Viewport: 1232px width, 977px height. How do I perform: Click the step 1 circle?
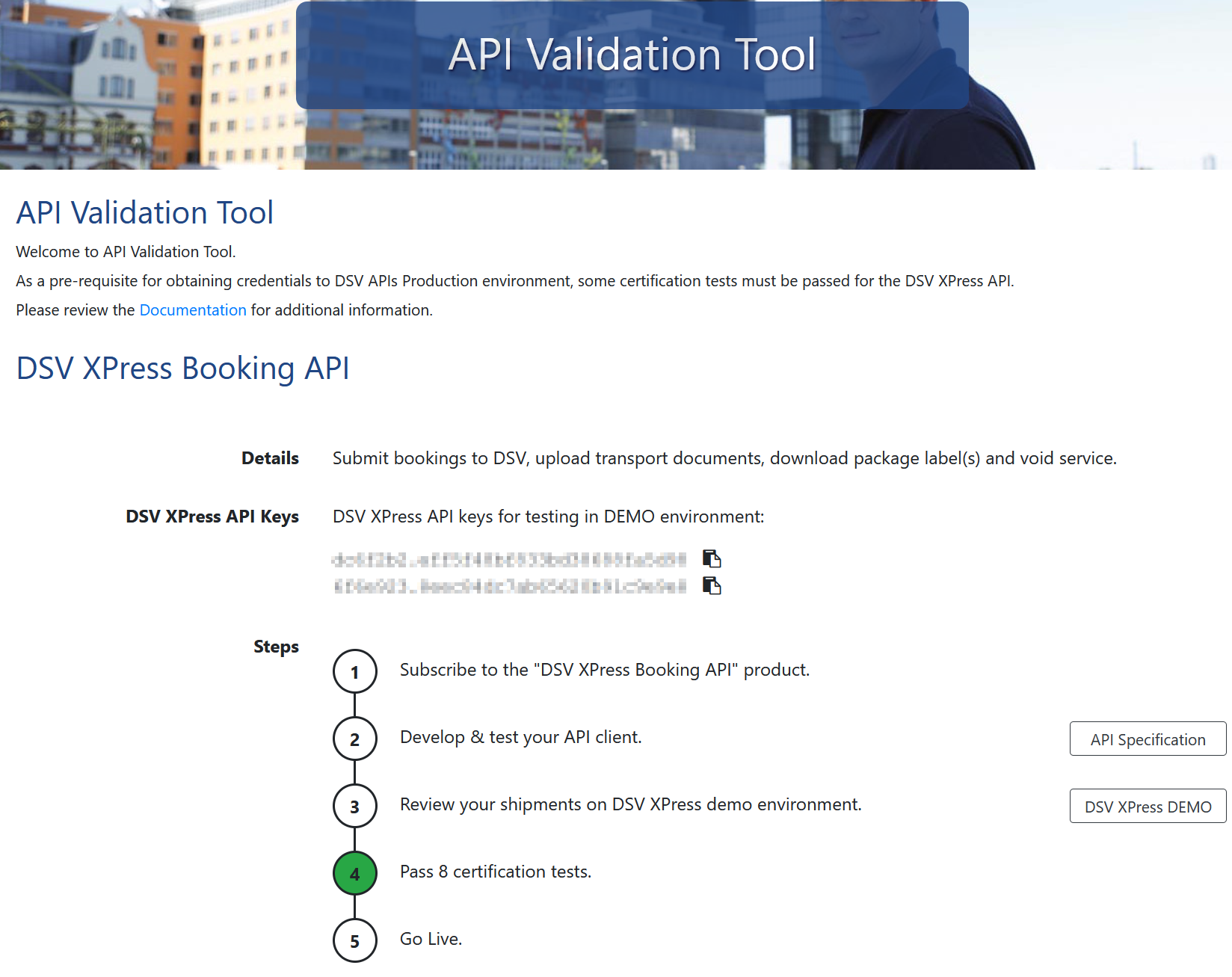tap(354, 671)
